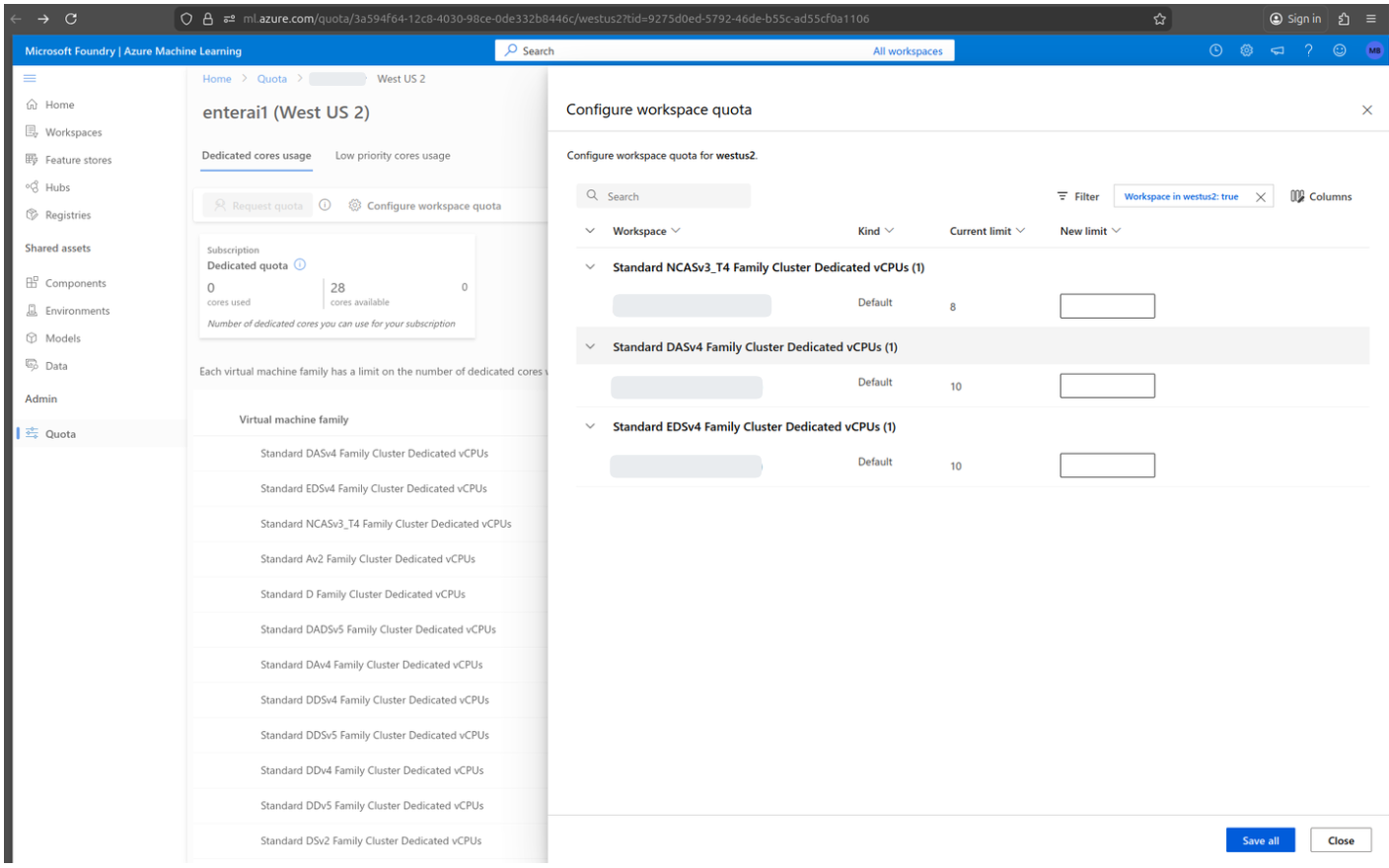Click New limit field for DASv4
Image resolution: width=1389 pixels, height=868 pixels.
click(x=1107, y=386)
